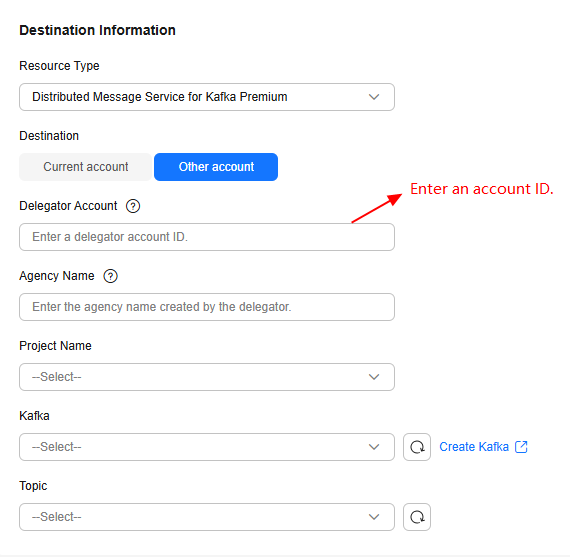Focus the delegator account ID field

pyautogui.click(x=207, y=237)
